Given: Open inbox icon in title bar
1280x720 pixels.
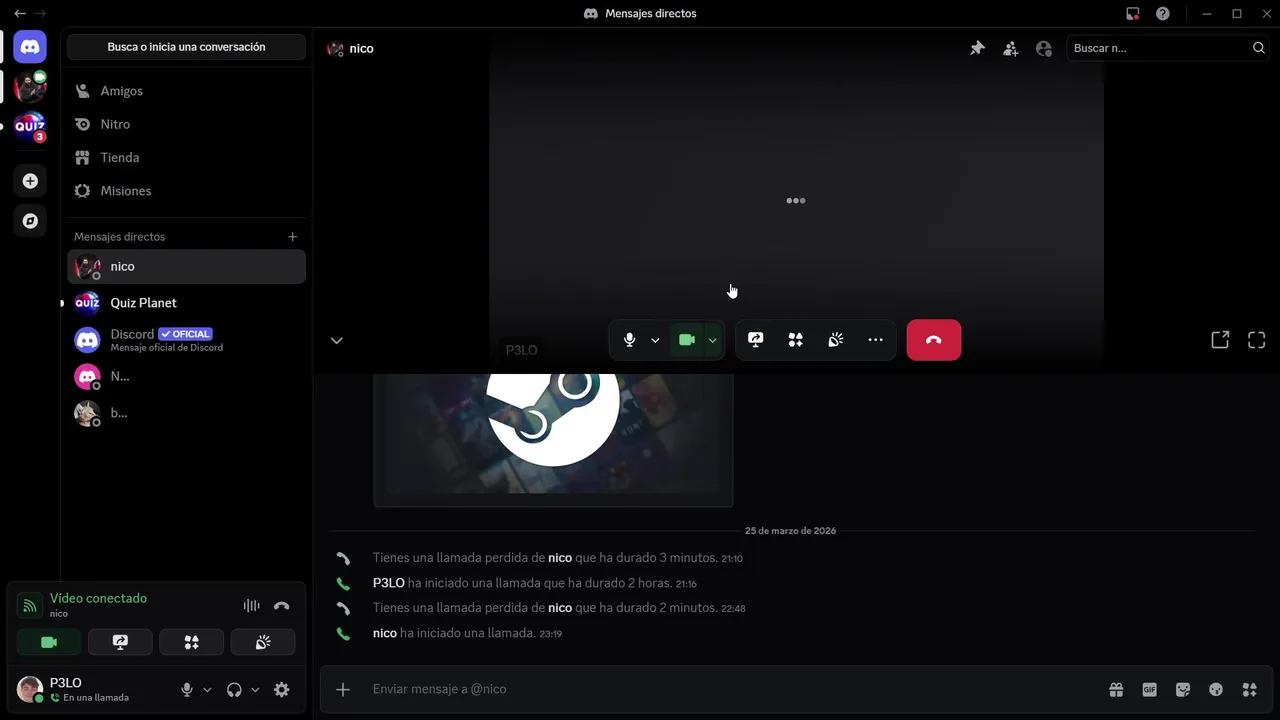Looking at the screenshot, I should pos(1132,14).
